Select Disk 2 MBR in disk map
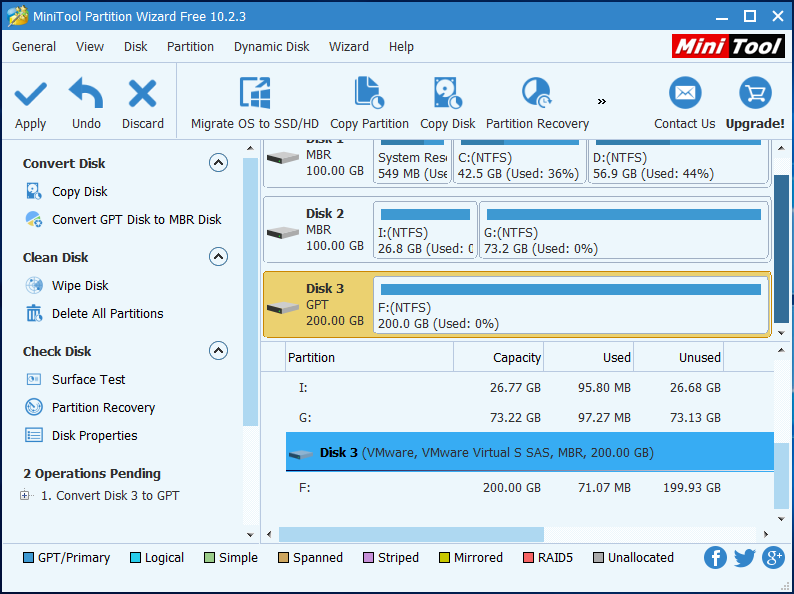The height and width of the screenshot is (594, 794). click(319, 230)
